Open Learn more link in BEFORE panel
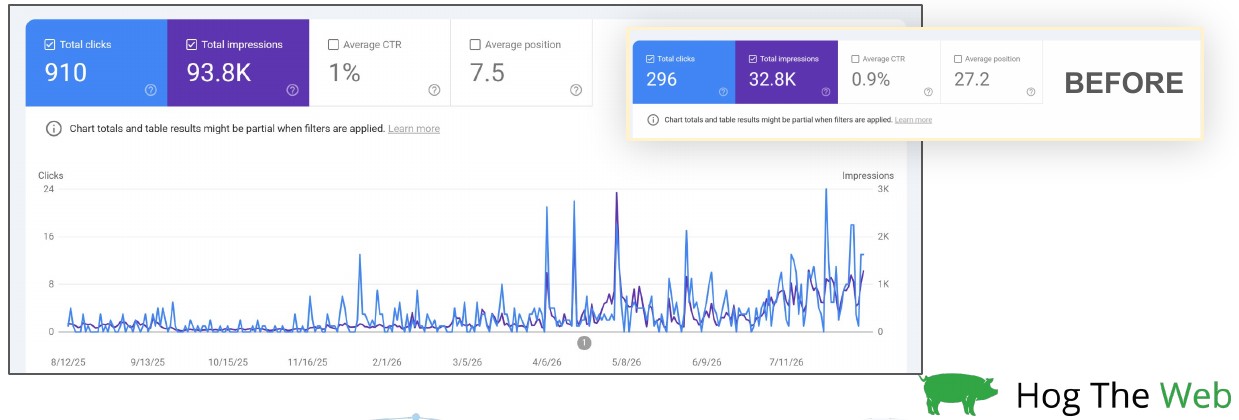 pyautogui.click(x=913, y=120)
